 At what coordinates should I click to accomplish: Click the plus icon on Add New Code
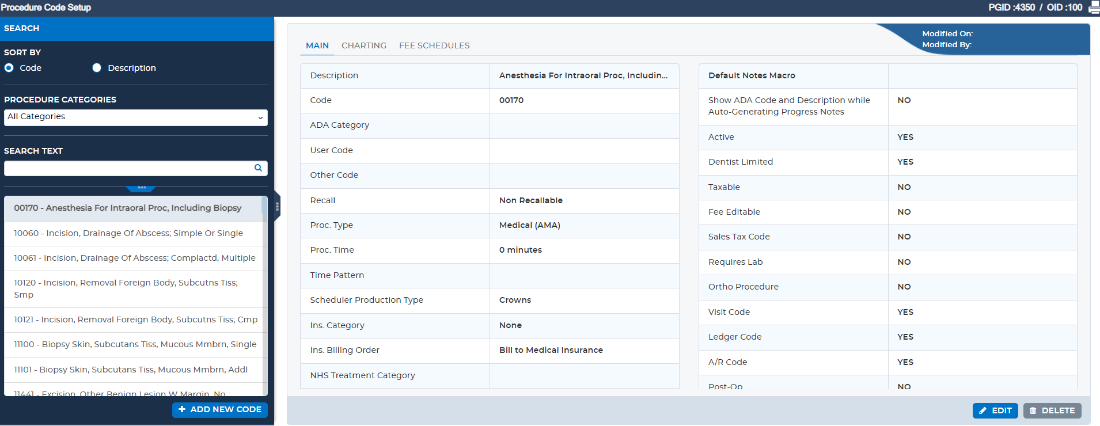(182, 410)
